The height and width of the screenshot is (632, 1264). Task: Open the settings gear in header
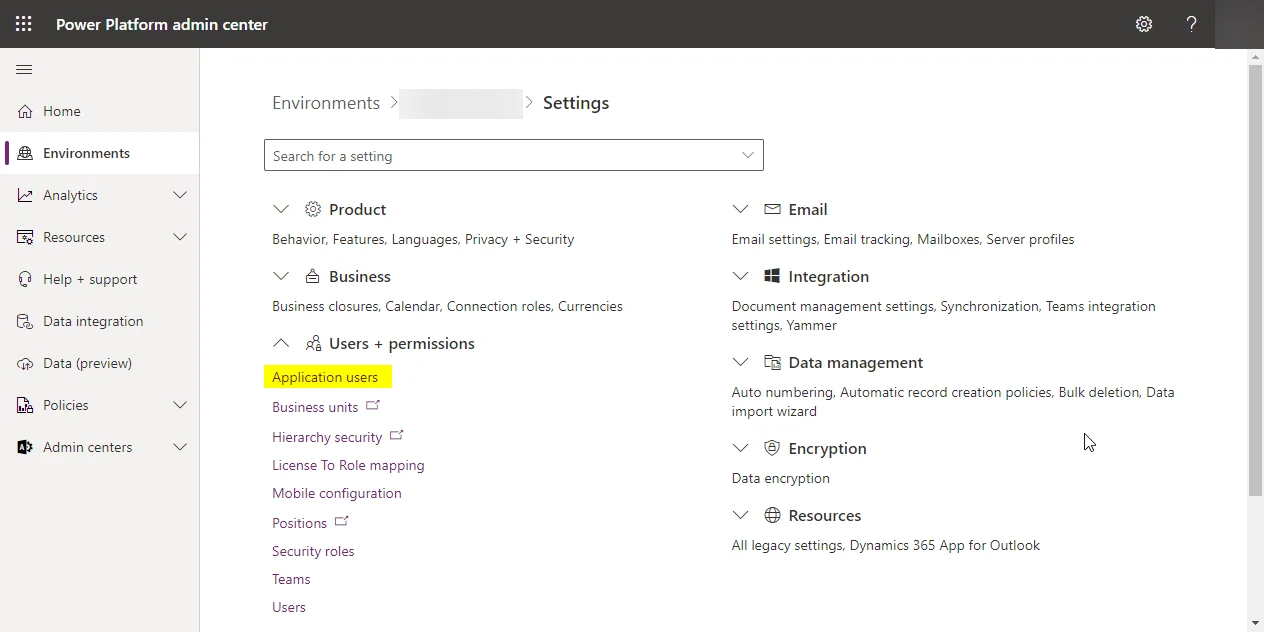click(1144, 24)
